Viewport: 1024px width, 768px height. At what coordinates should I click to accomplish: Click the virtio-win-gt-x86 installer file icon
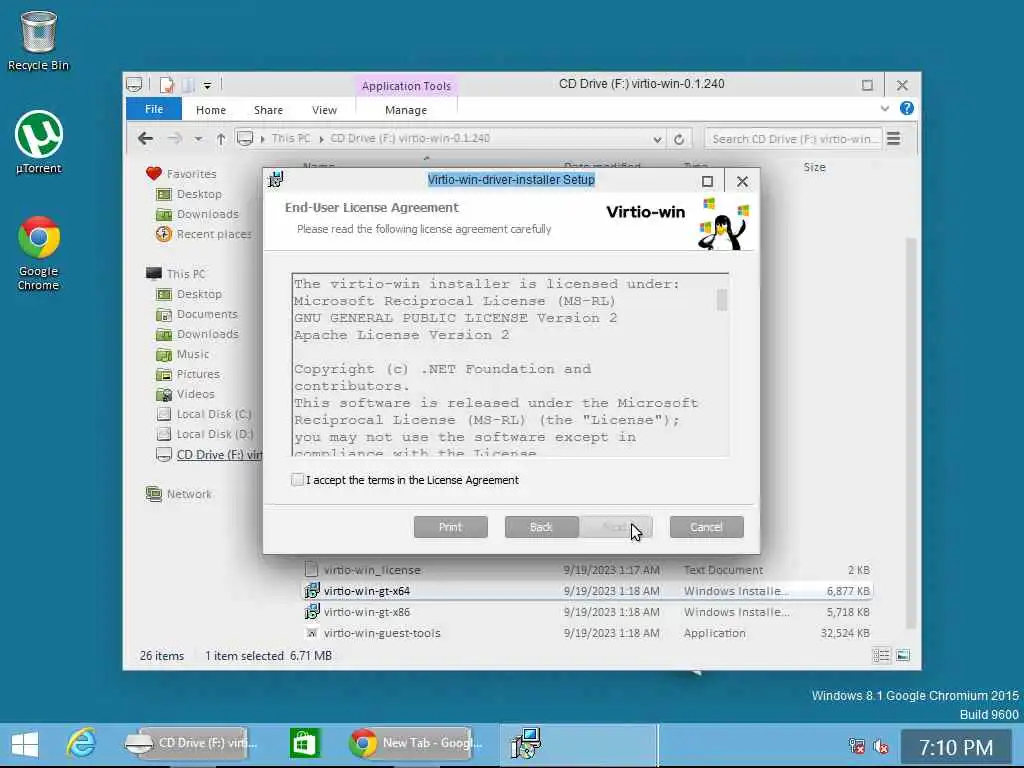tap(312, 612)
